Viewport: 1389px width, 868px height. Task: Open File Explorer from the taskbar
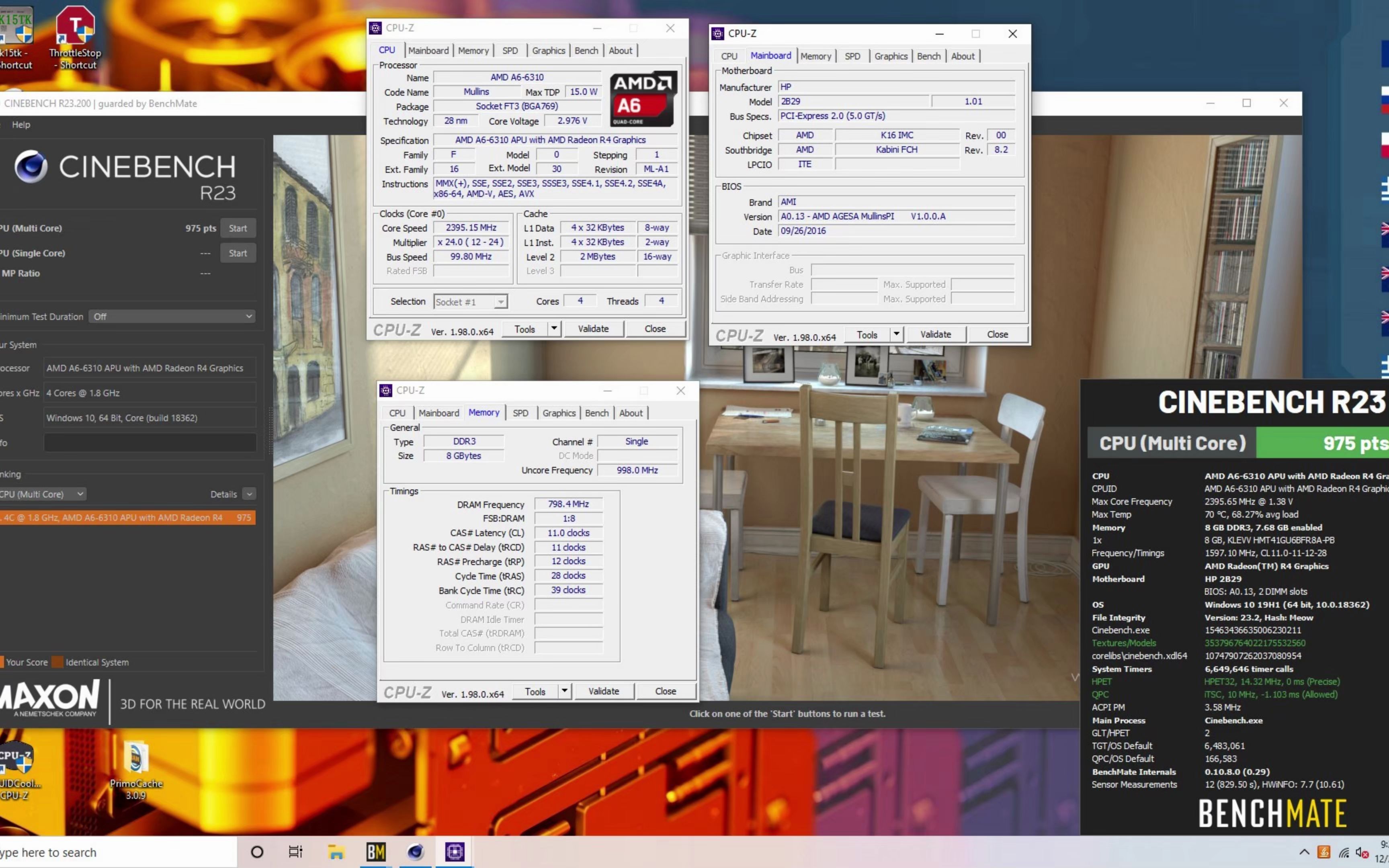point(336,852)
